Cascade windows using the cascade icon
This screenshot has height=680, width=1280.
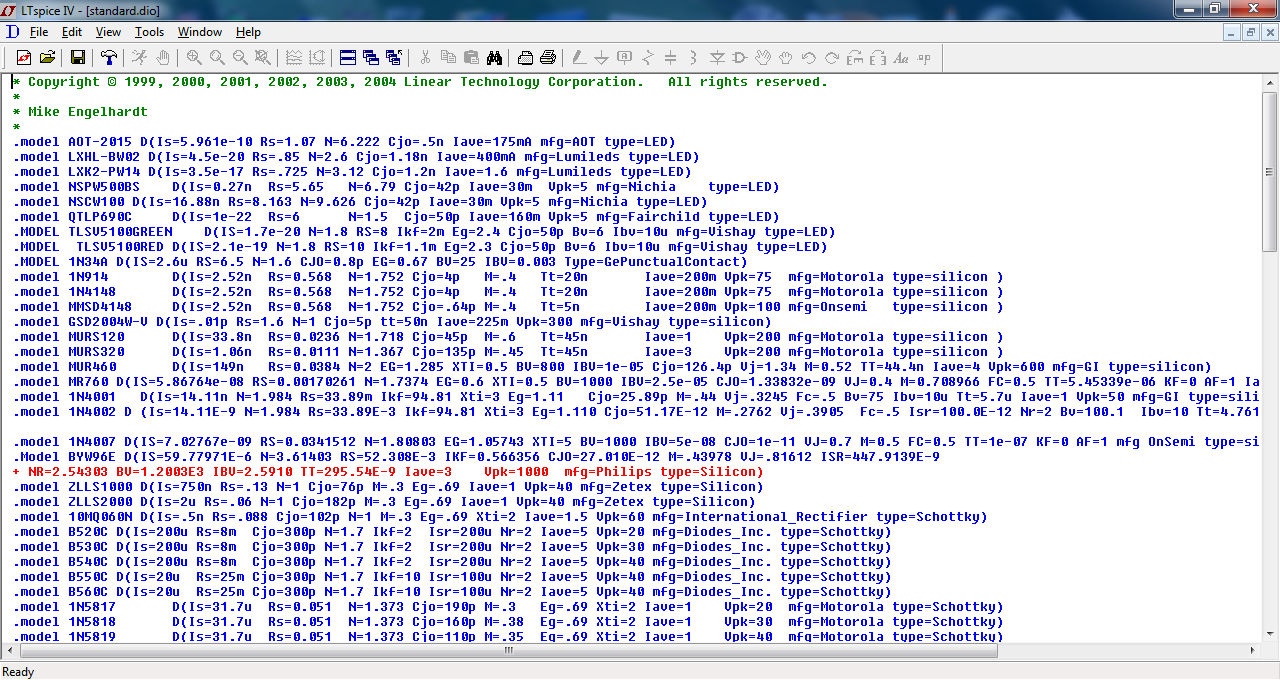click(x=370, y=58)
